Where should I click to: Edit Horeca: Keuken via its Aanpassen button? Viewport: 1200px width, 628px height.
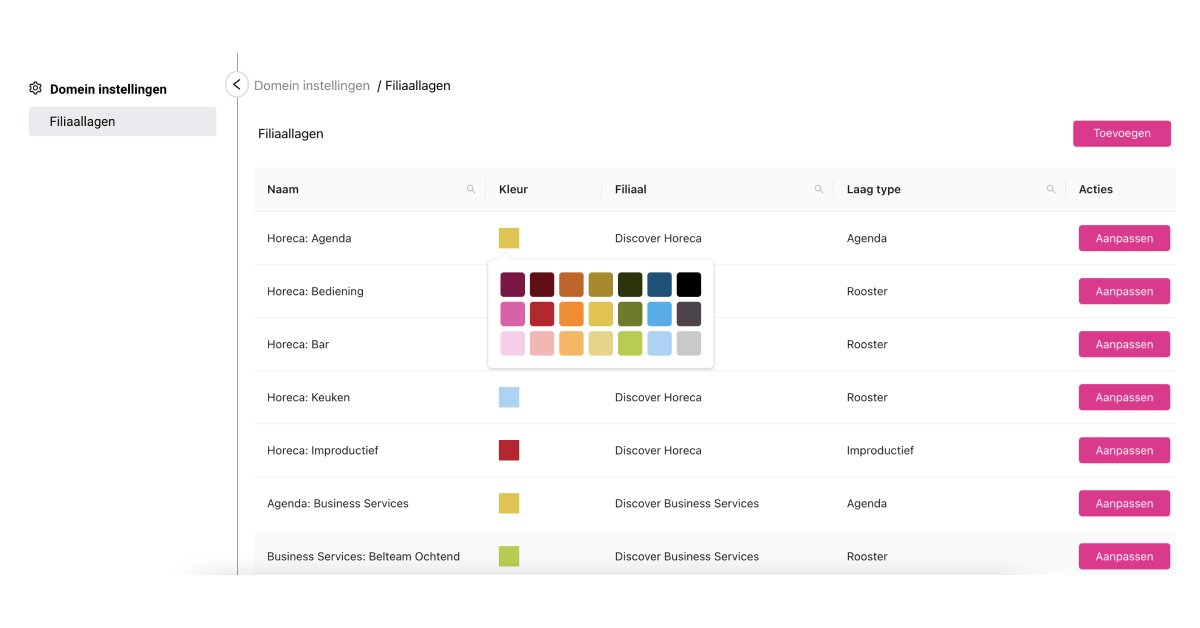(1124, 397)
